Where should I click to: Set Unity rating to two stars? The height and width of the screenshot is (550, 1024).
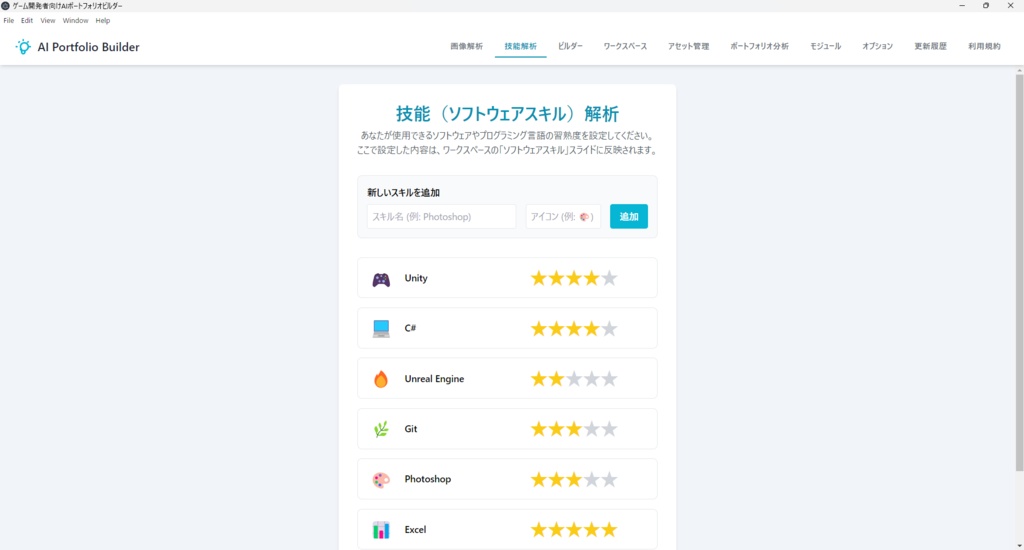(x=556, y=278)
